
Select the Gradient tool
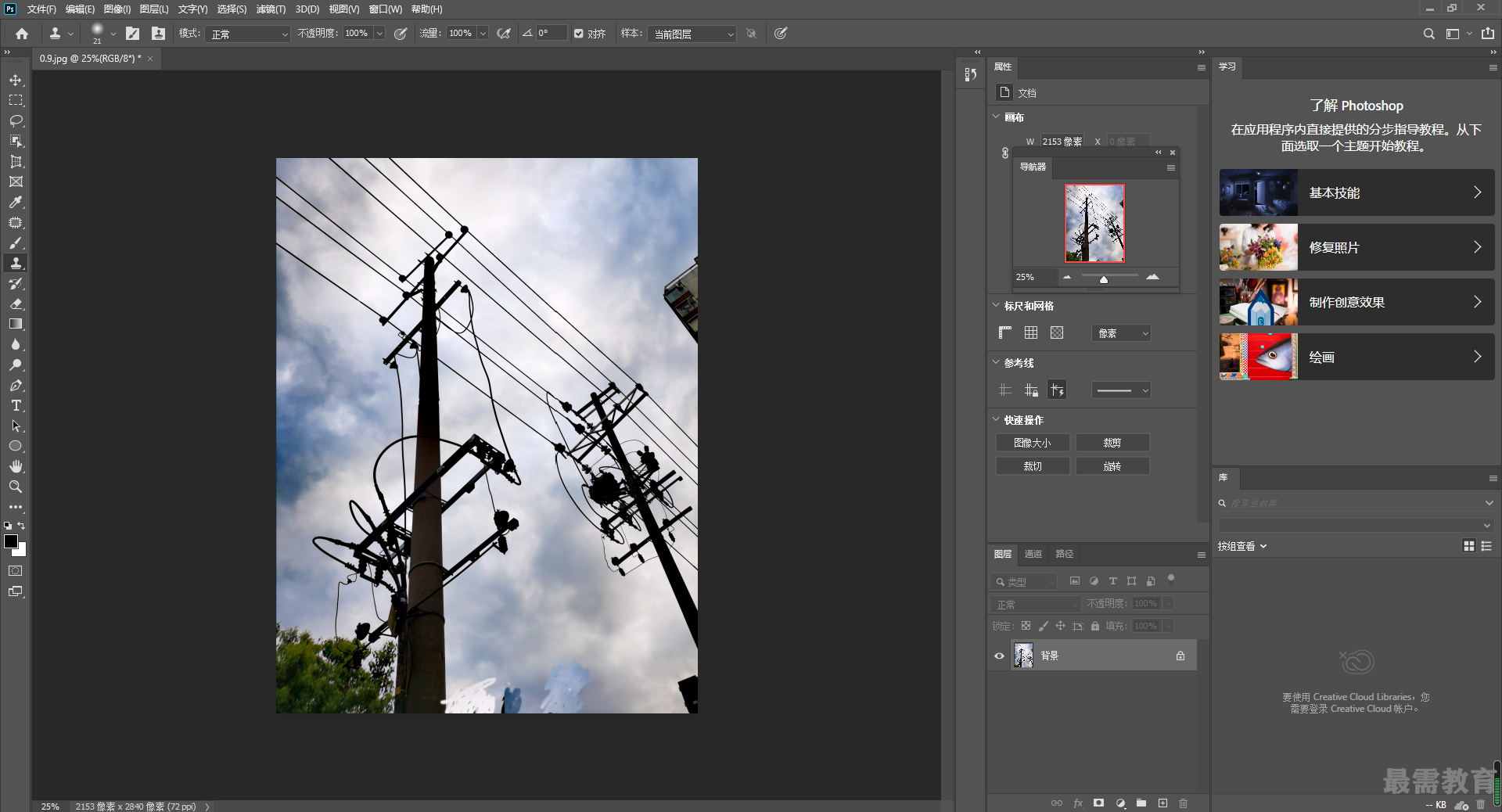click(x=16, y=324)
